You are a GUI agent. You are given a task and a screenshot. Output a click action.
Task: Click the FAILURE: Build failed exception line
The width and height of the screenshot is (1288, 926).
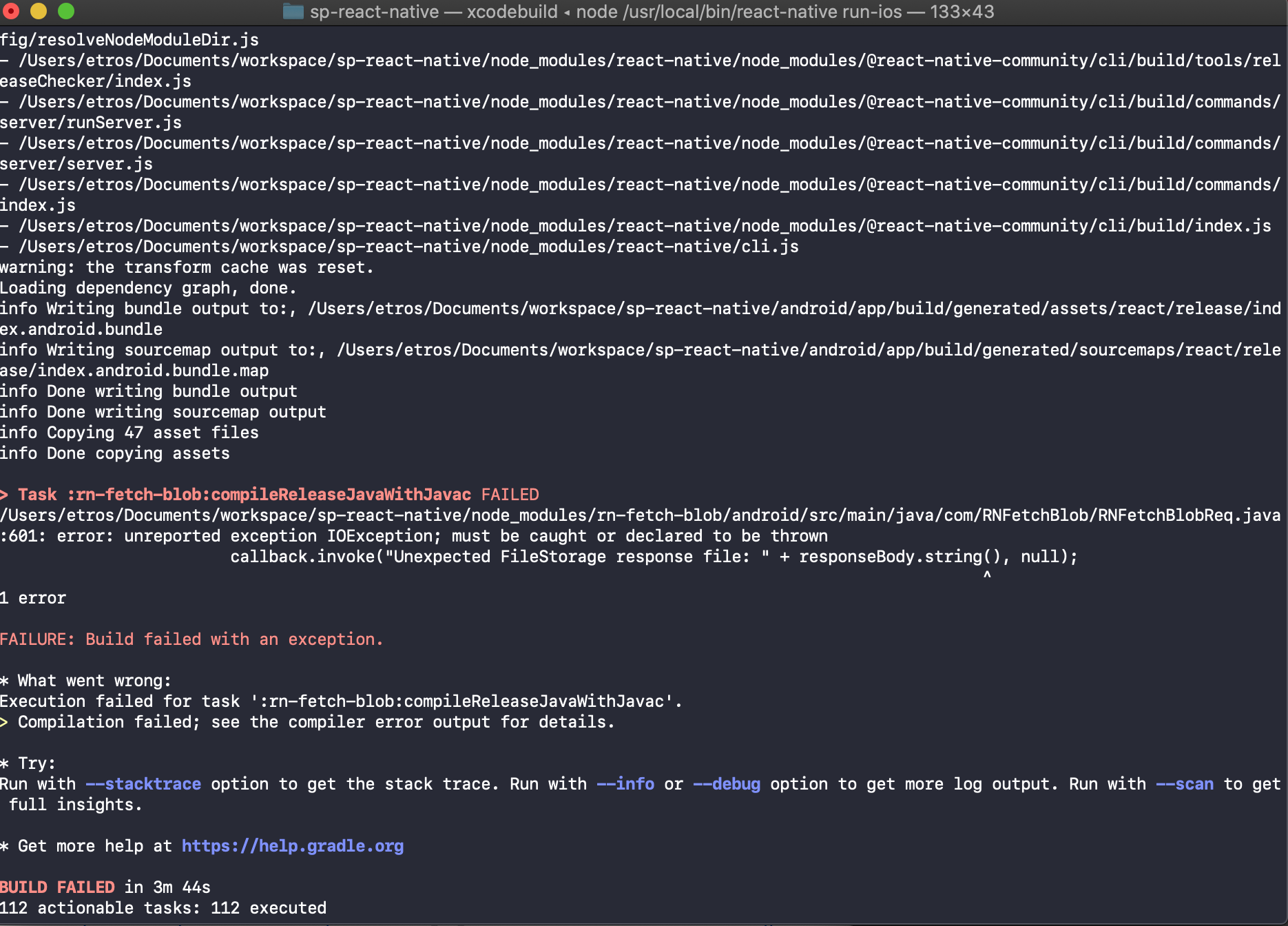[192, 639]
